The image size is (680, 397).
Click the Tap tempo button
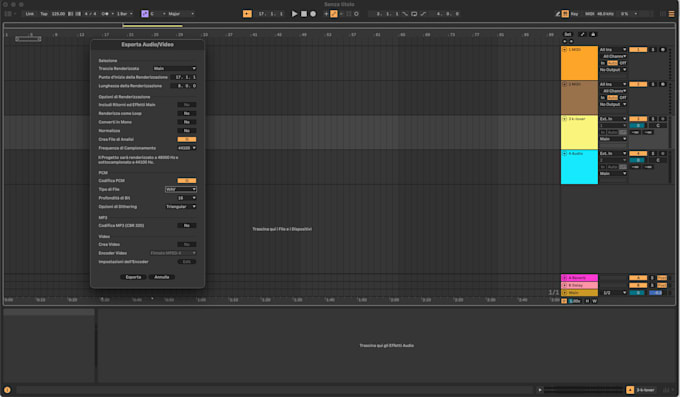[44, 14]
